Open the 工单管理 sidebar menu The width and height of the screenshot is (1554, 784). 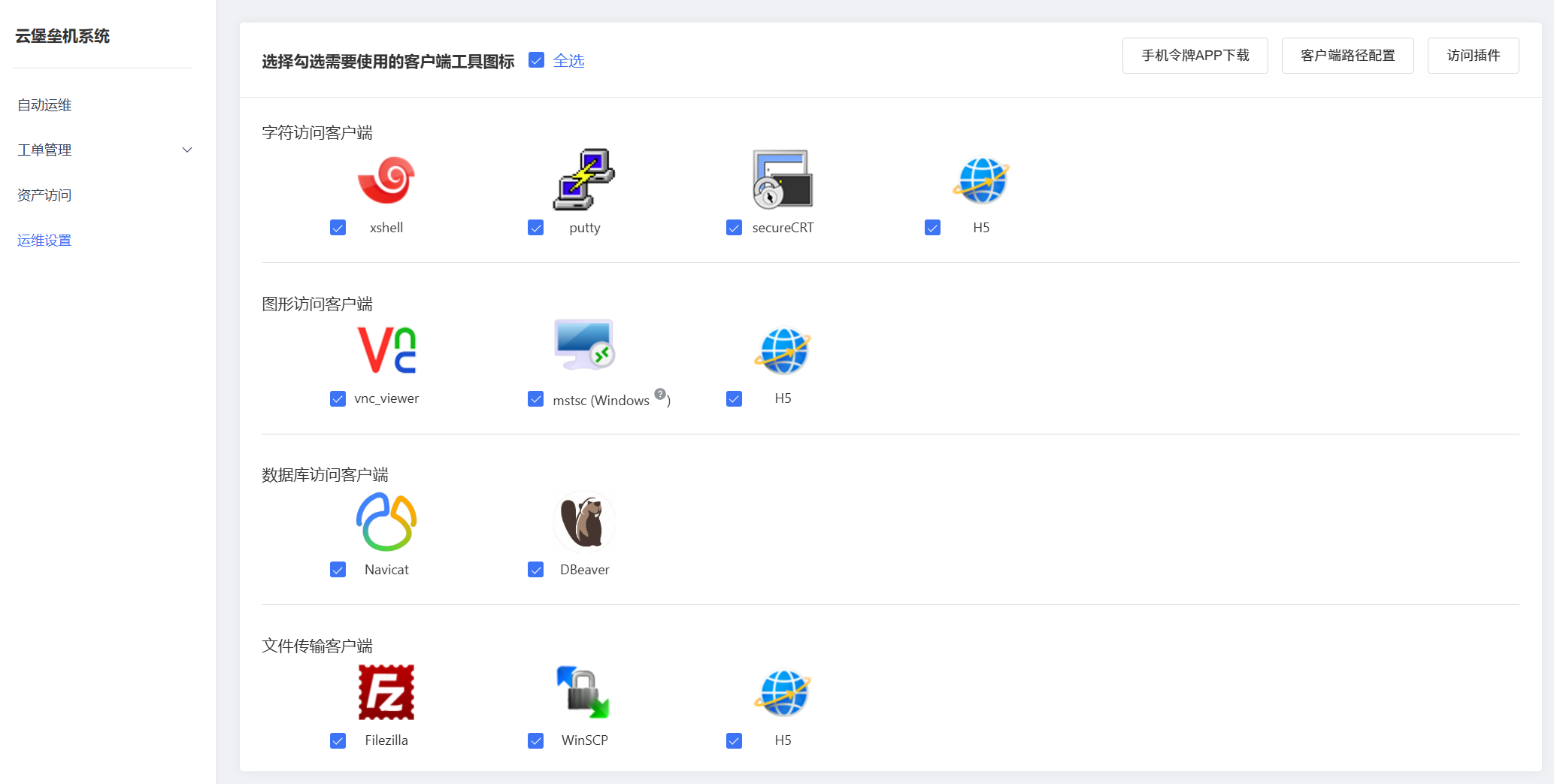(44, 150)
